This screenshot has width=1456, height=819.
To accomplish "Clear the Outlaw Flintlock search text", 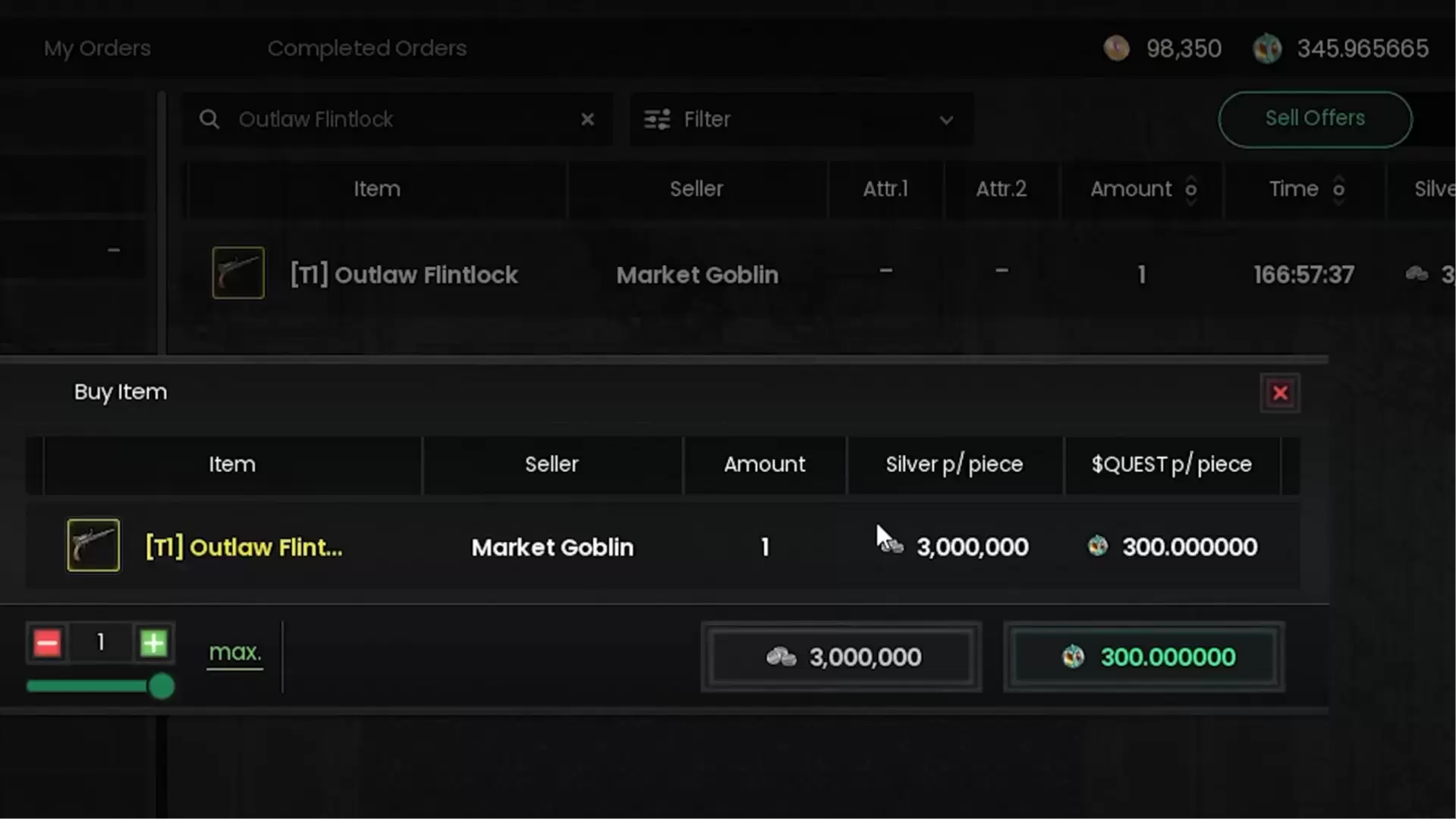I will pos(587,119).
